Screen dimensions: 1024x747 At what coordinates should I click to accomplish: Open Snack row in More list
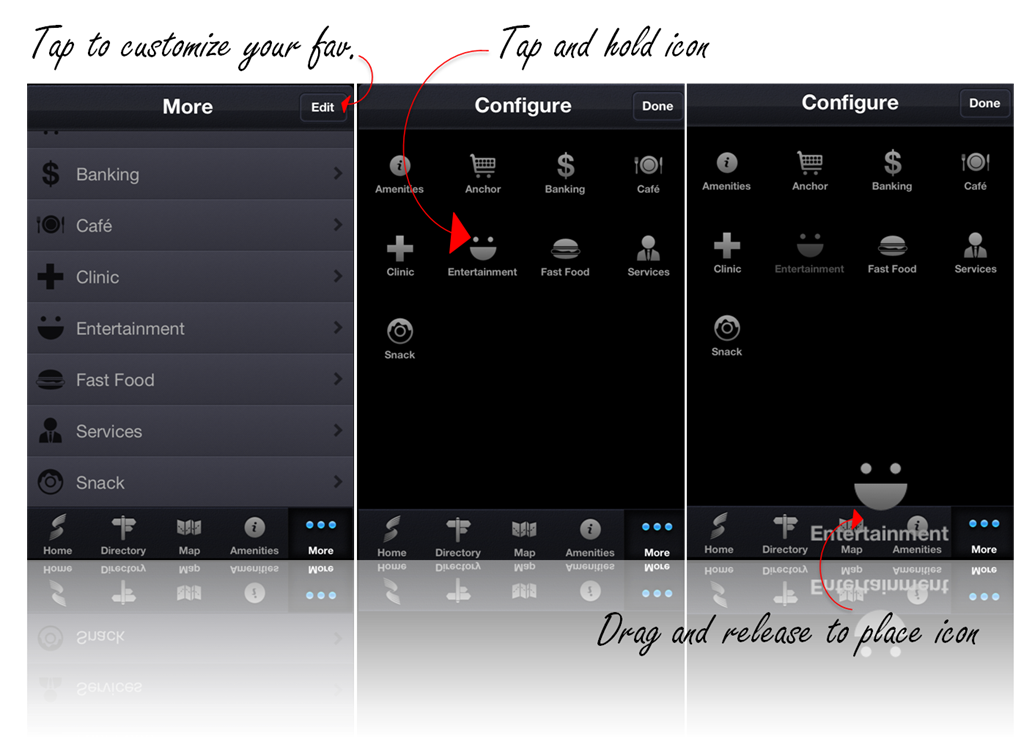[191, 483]
